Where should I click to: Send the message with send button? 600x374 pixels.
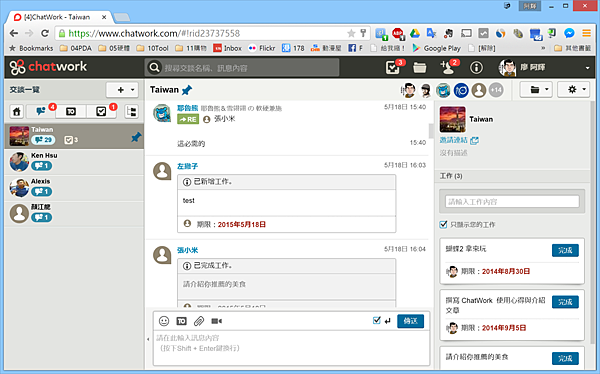point(410,321)
